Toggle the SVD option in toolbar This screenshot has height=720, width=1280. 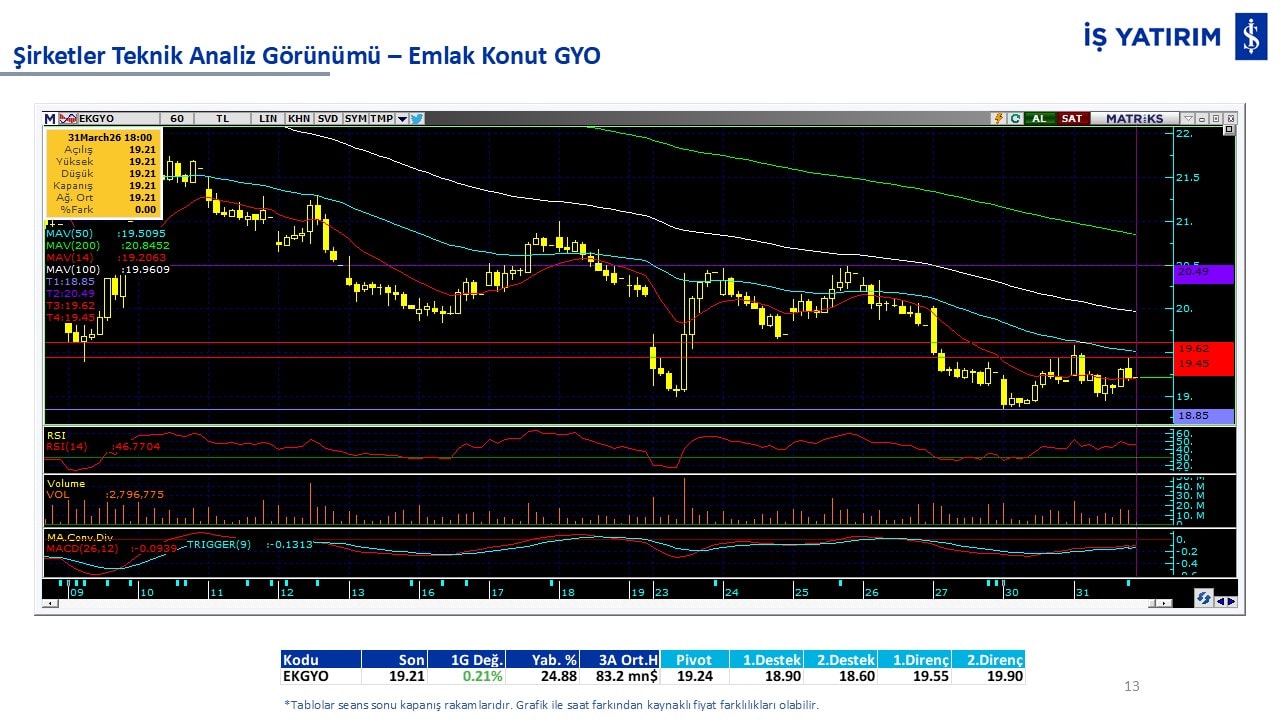click(x=328, y=118)
